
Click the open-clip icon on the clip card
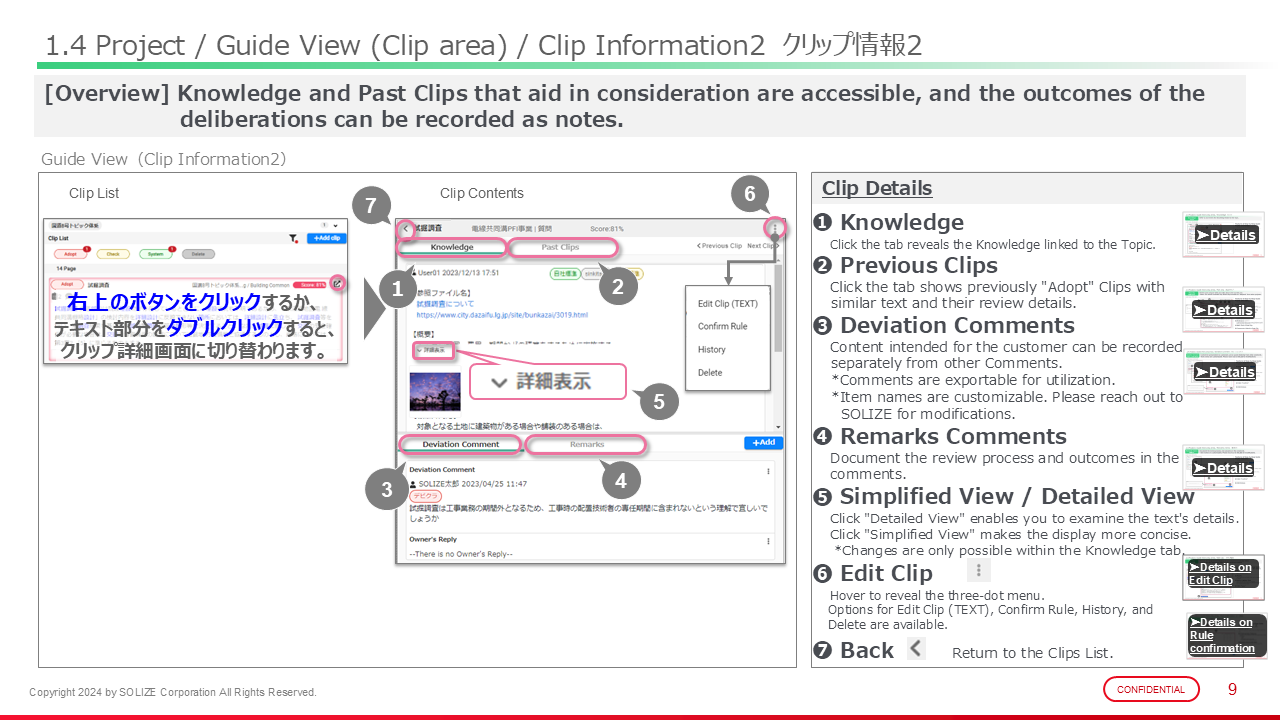[338, 284]
